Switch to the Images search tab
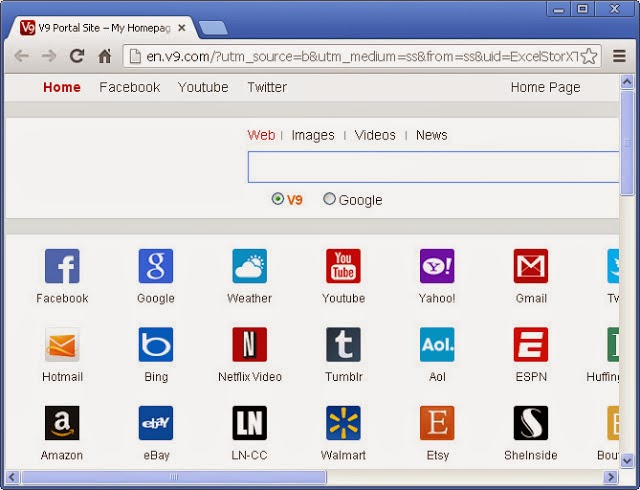This screenshot has height=490, width=640. point(313,135)
